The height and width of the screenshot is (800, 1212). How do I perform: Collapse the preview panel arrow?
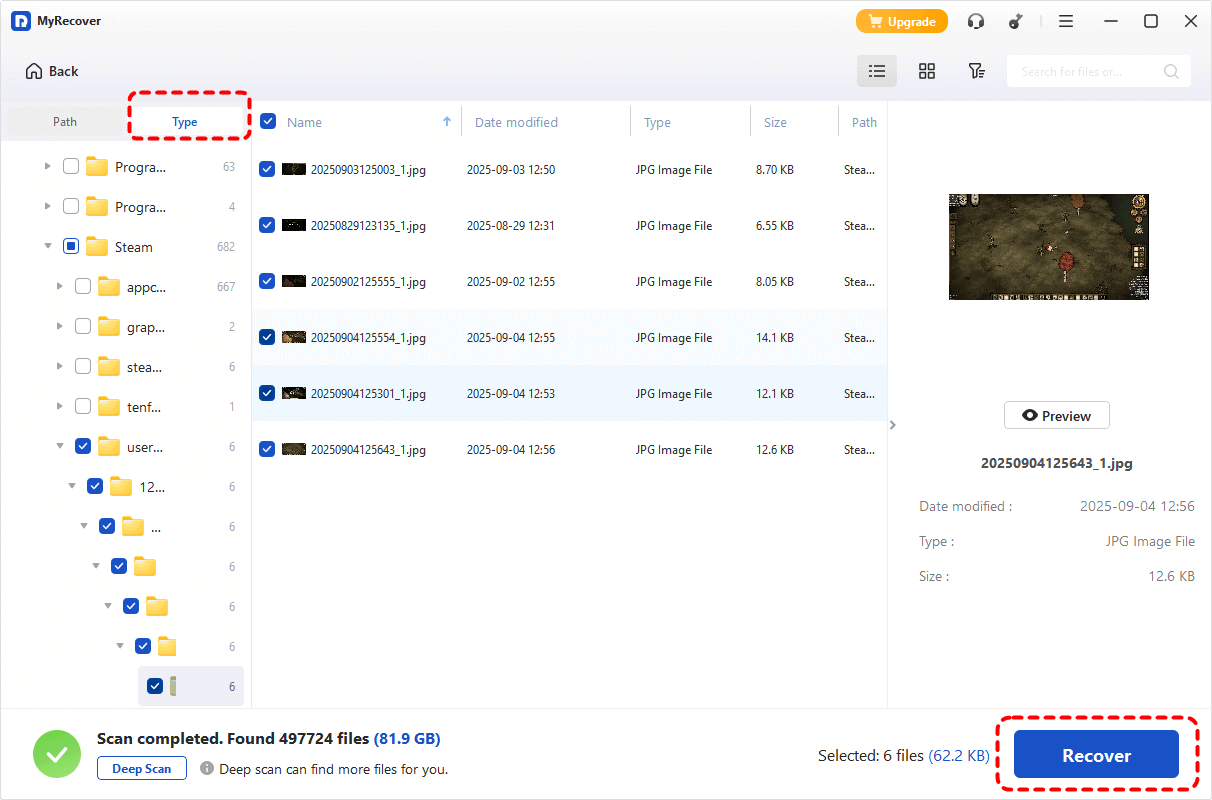pos(893,425)
